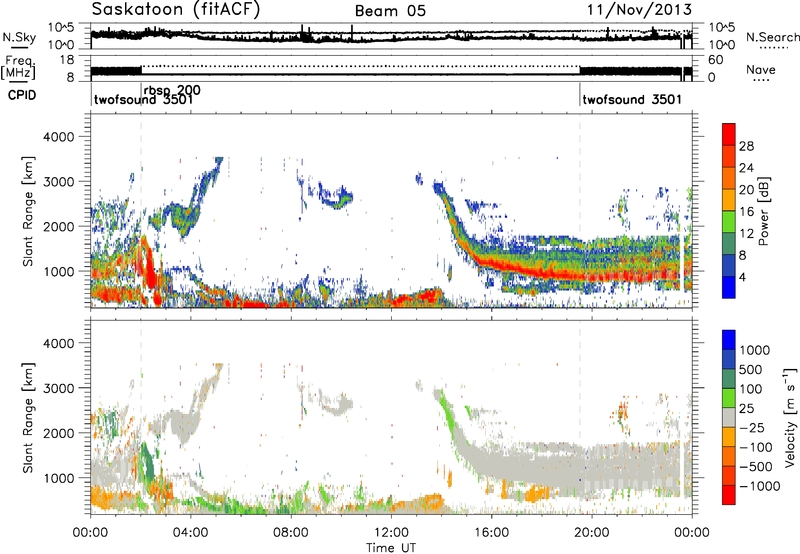Click the '18' frequency axis tick
The image size is (800, 554).
66,60
